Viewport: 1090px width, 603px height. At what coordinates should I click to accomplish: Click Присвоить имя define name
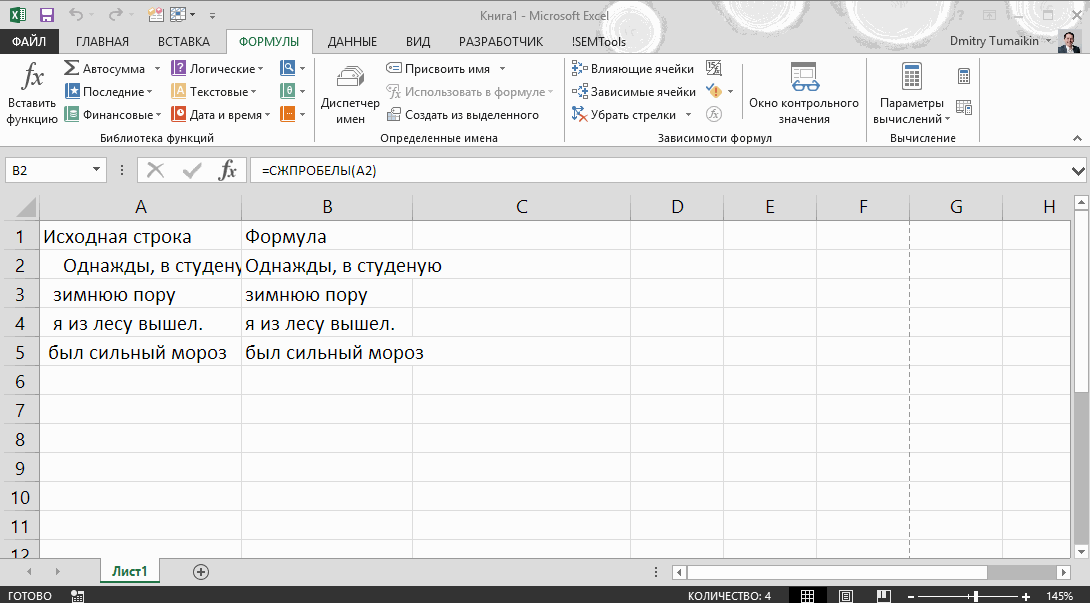click(439, 68)
